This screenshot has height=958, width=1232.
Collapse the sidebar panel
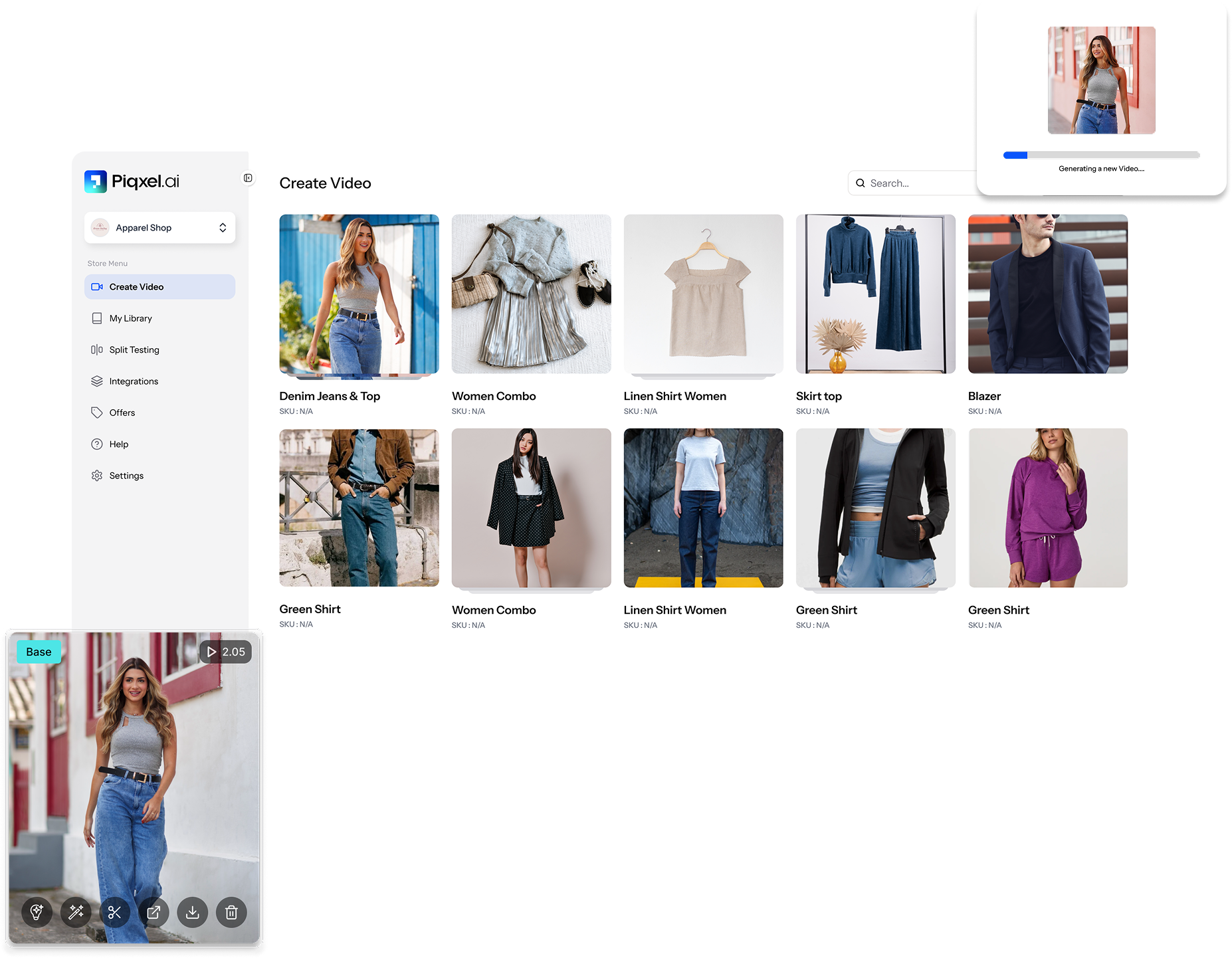coord(248,179)
